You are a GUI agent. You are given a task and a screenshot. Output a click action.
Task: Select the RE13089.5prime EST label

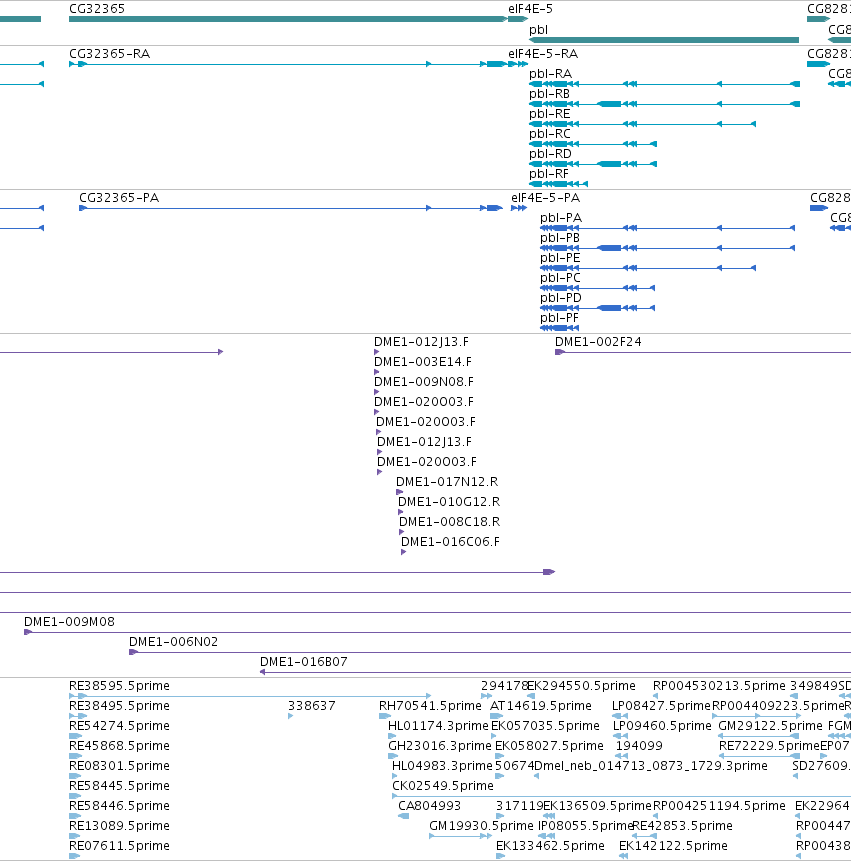(119, 826)
